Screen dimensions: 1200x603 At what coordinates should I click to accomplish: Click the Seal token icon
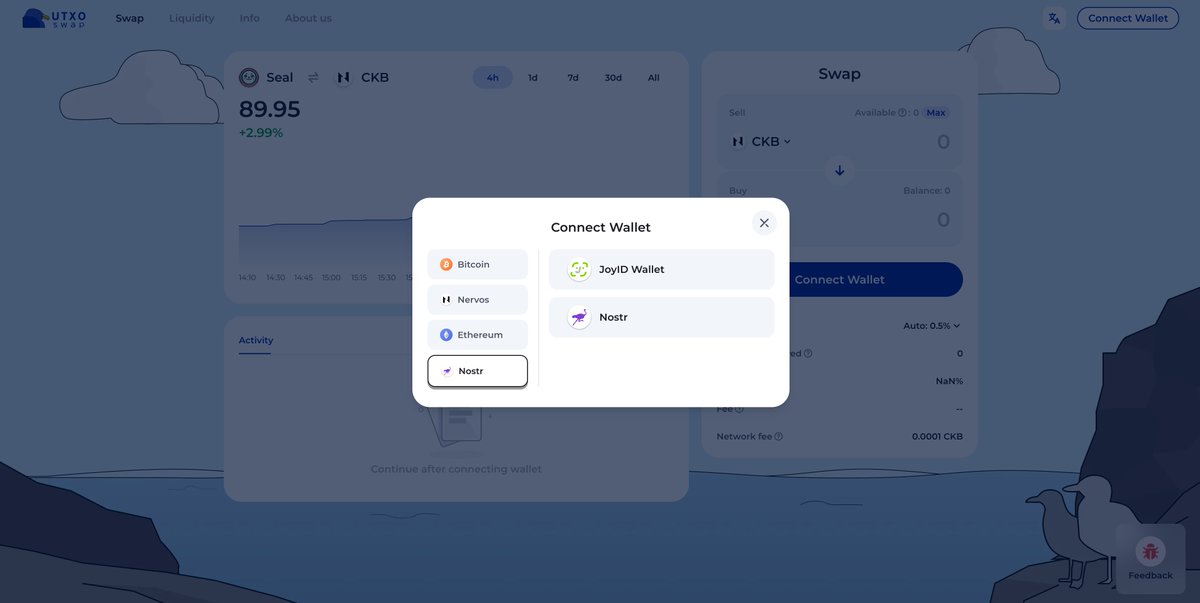249,77
